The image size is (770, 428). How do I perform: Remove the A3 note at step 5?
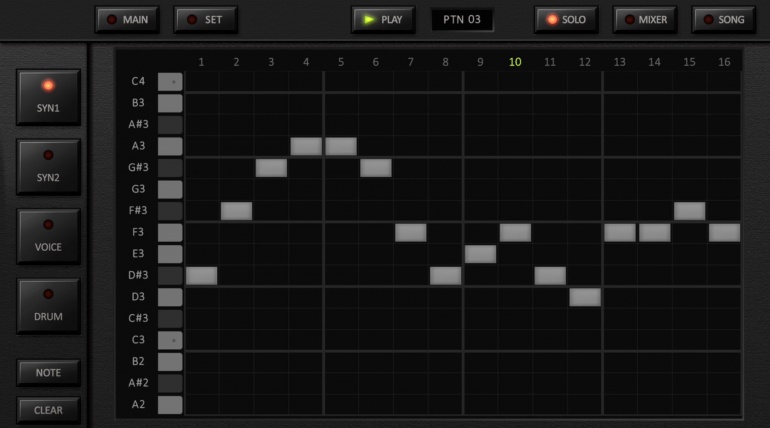[x=341, y=146]
